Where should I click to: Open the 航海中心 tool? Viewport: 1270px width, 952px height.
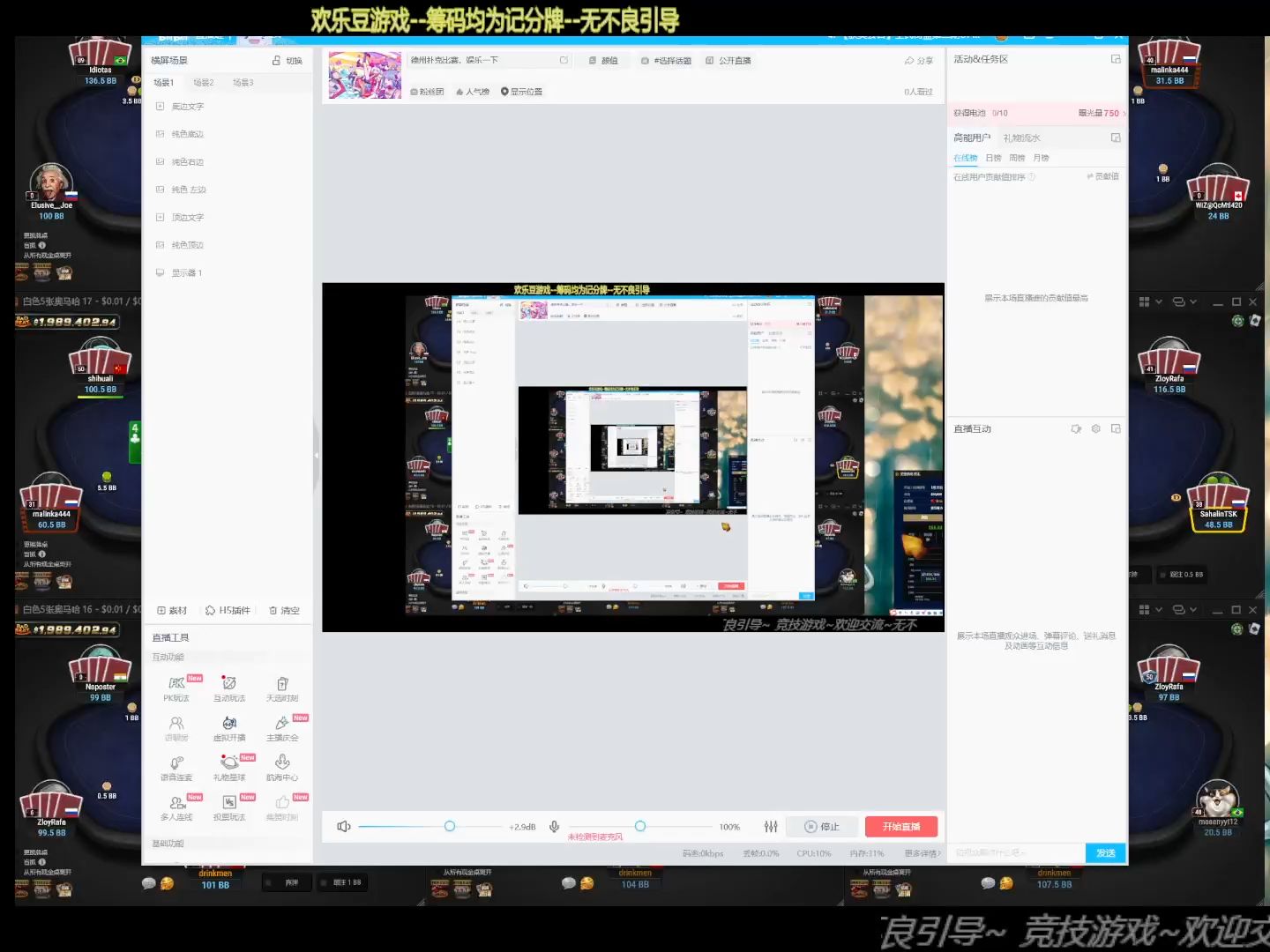tap(282, 768)
